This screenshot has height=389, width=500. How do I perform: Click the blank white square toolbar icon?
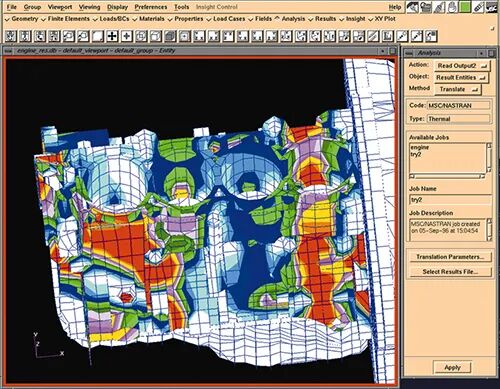coord(98,36)
